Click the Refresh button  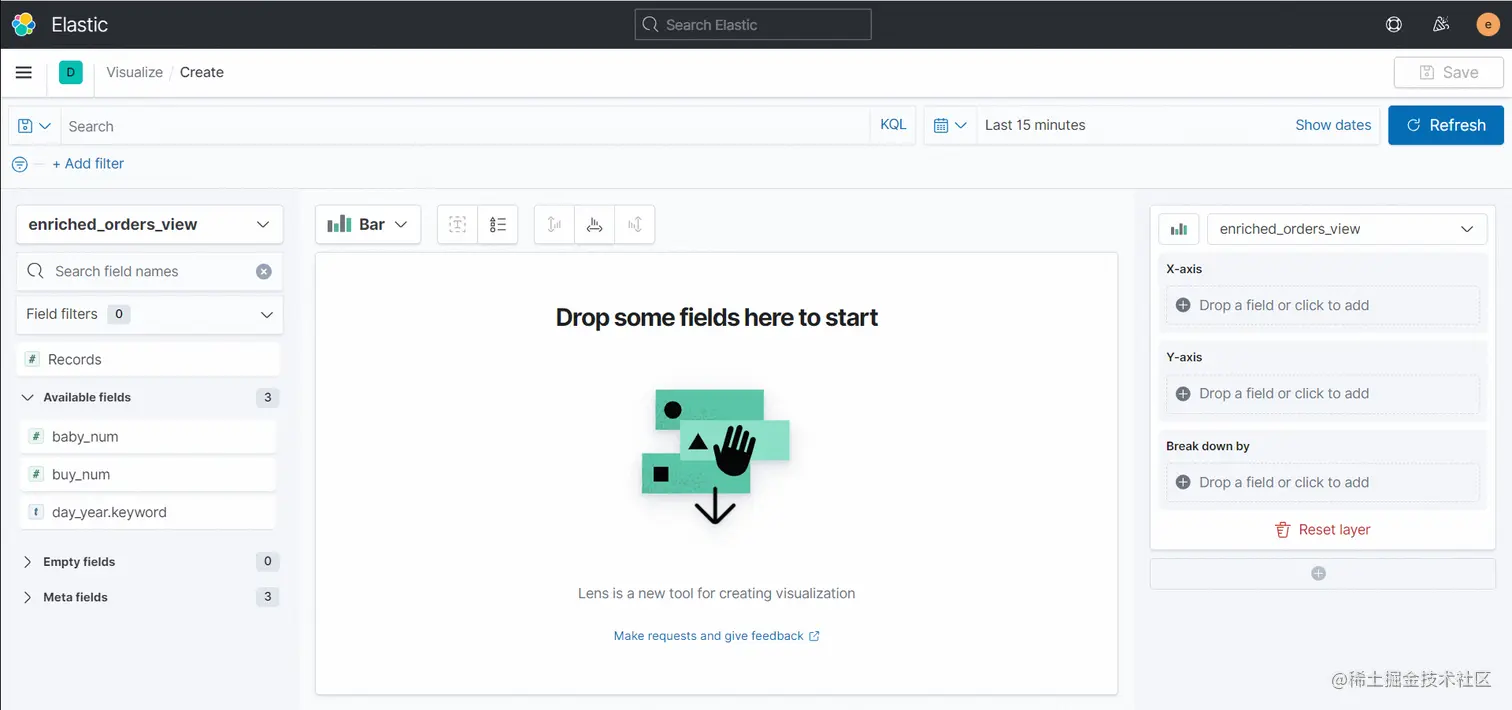[x=1446, y=125]
